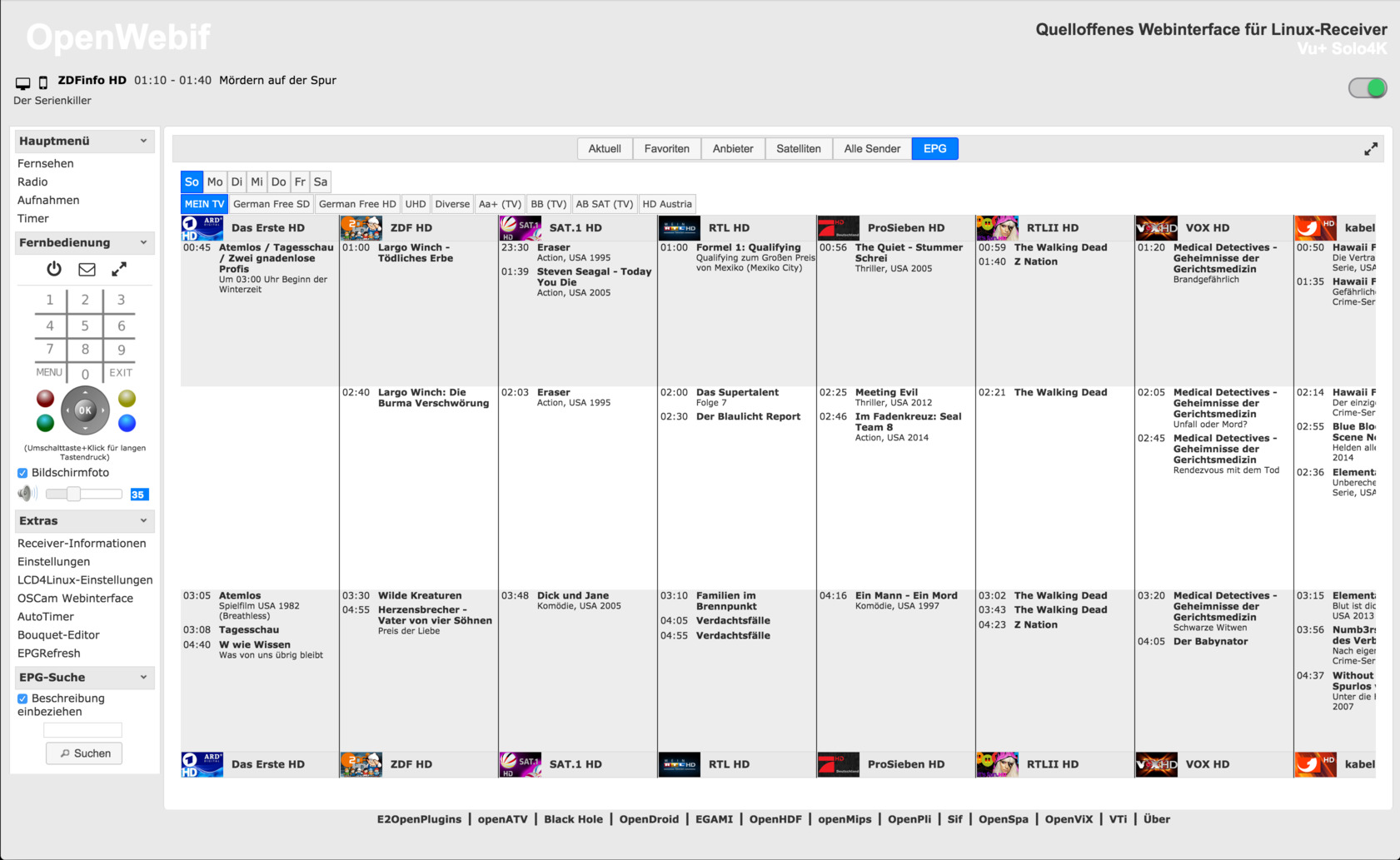Open the OSCam Webinterface link
Image resolution: width=1400 pixels, height=860 pixels.
[75, 599]
